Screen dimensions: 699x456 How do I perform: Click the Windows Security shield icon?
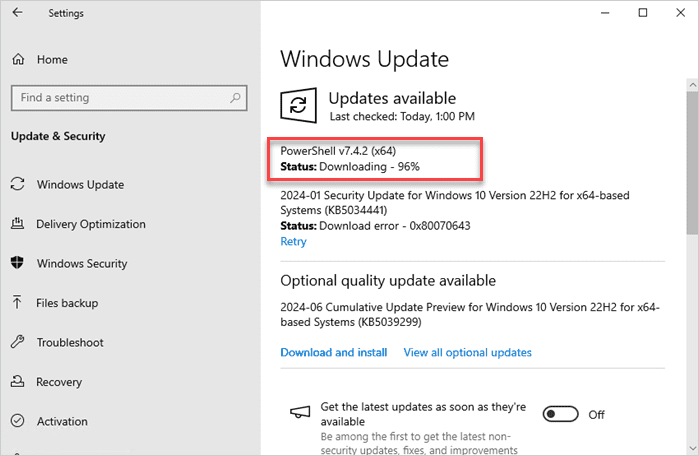coord(17,263)
